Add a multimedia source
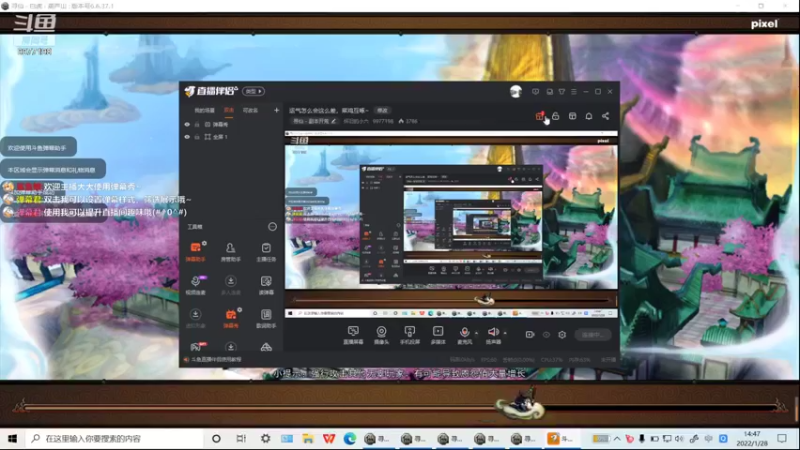 (438, 335)
